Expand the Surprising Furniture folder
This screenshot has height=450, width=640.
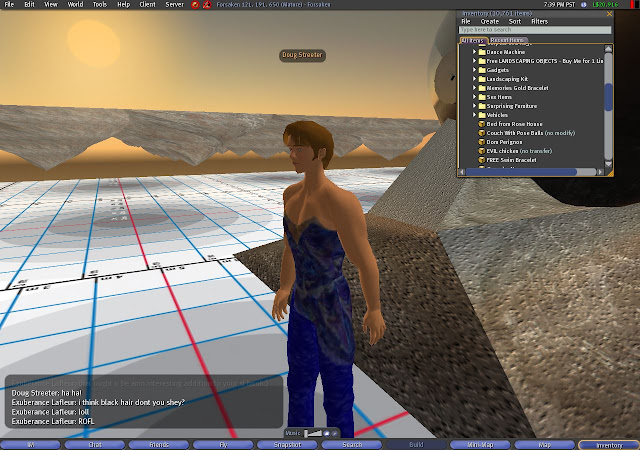pyautogui.click(x=474, y=106)
